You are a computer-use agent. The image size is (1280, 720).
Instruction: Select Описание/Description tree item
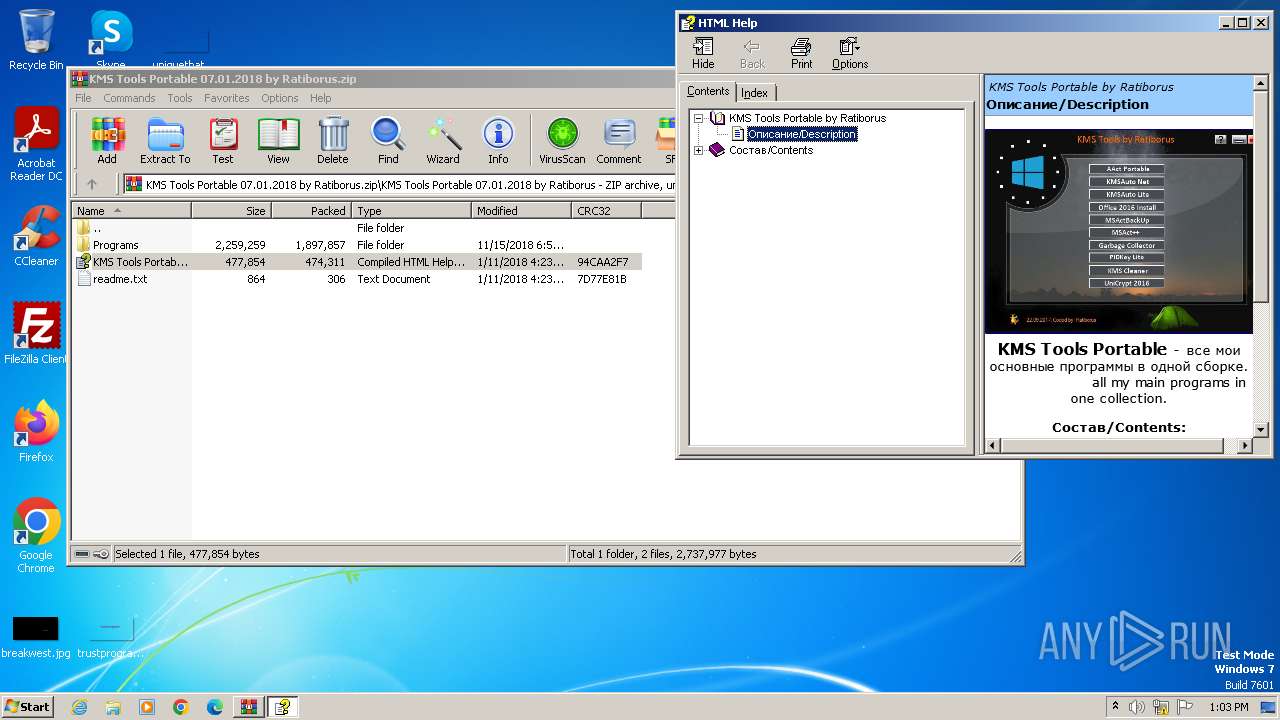(802, 134)
